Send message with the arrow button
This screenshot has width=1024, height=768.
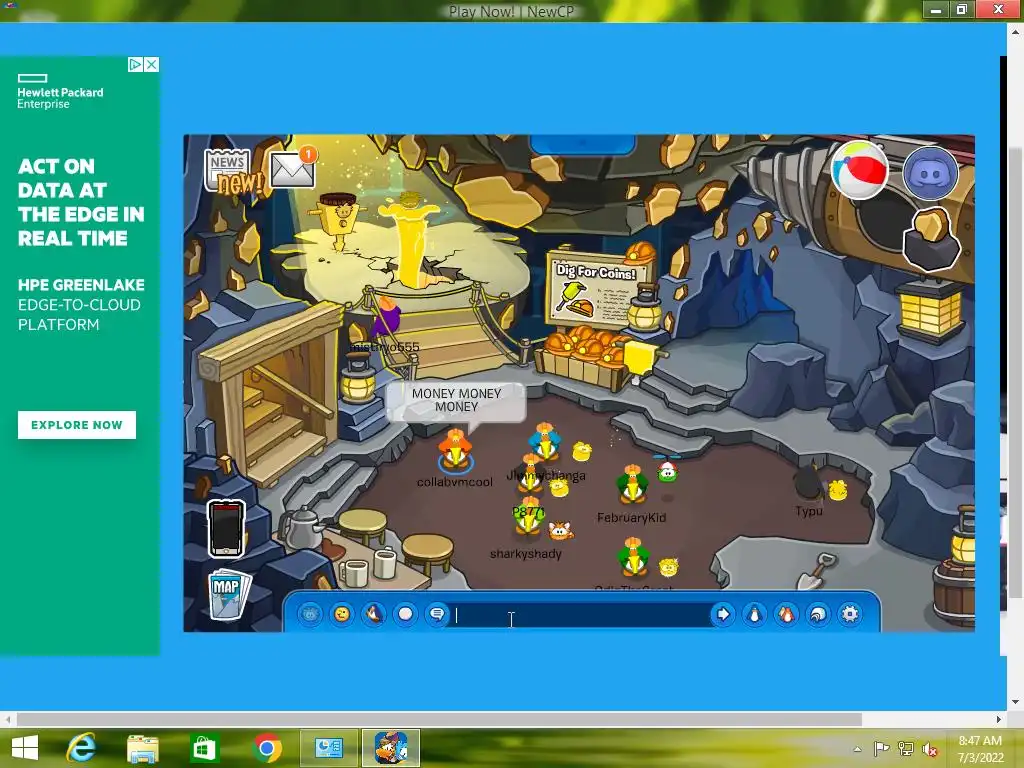pyautogui.click(x=723, y=614)
